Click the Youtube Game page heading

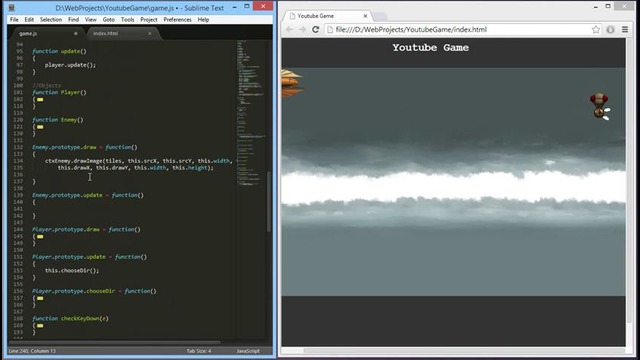[x=431, y=48]
